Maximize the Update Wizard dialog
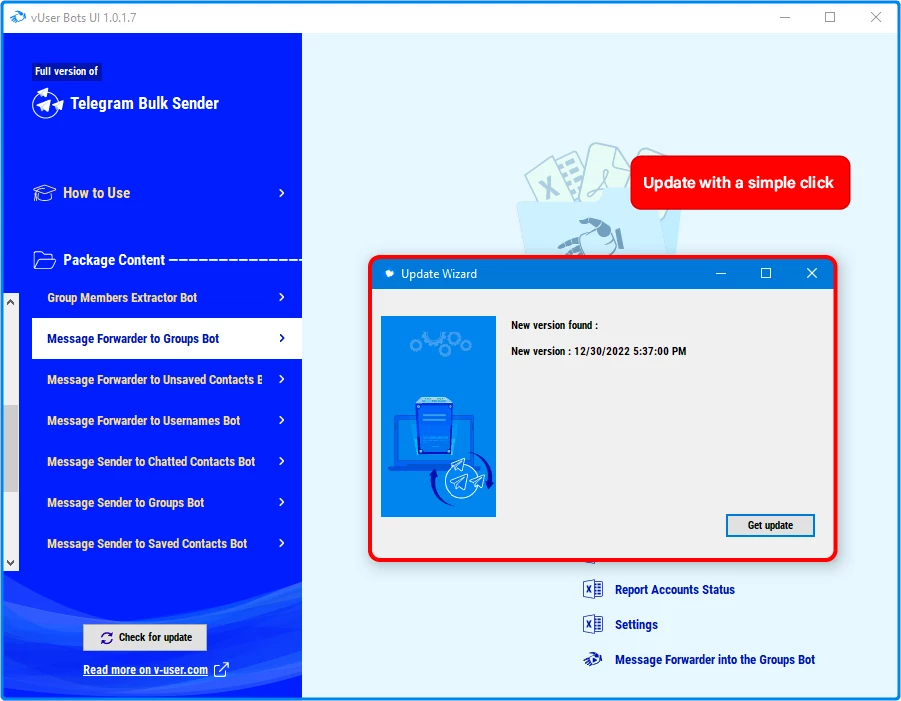 766,274
